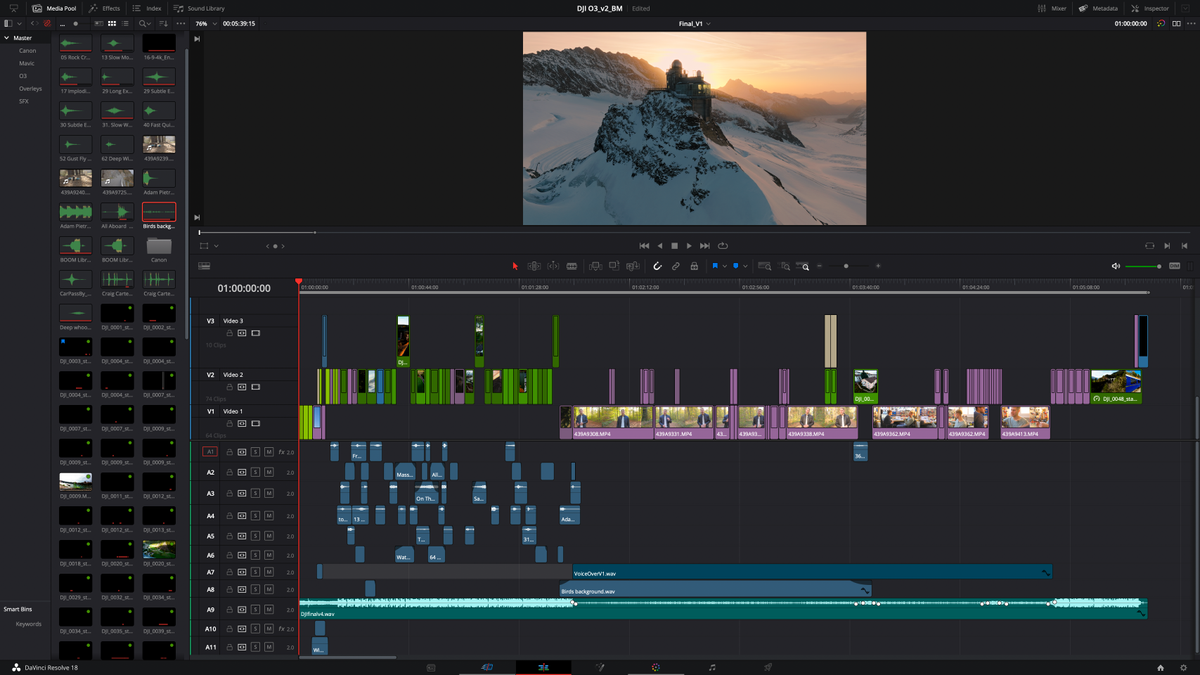The width and height of the screenshot is (1200, 675).
Task: Open the Inspector panel
Action: click(1150, 8)
